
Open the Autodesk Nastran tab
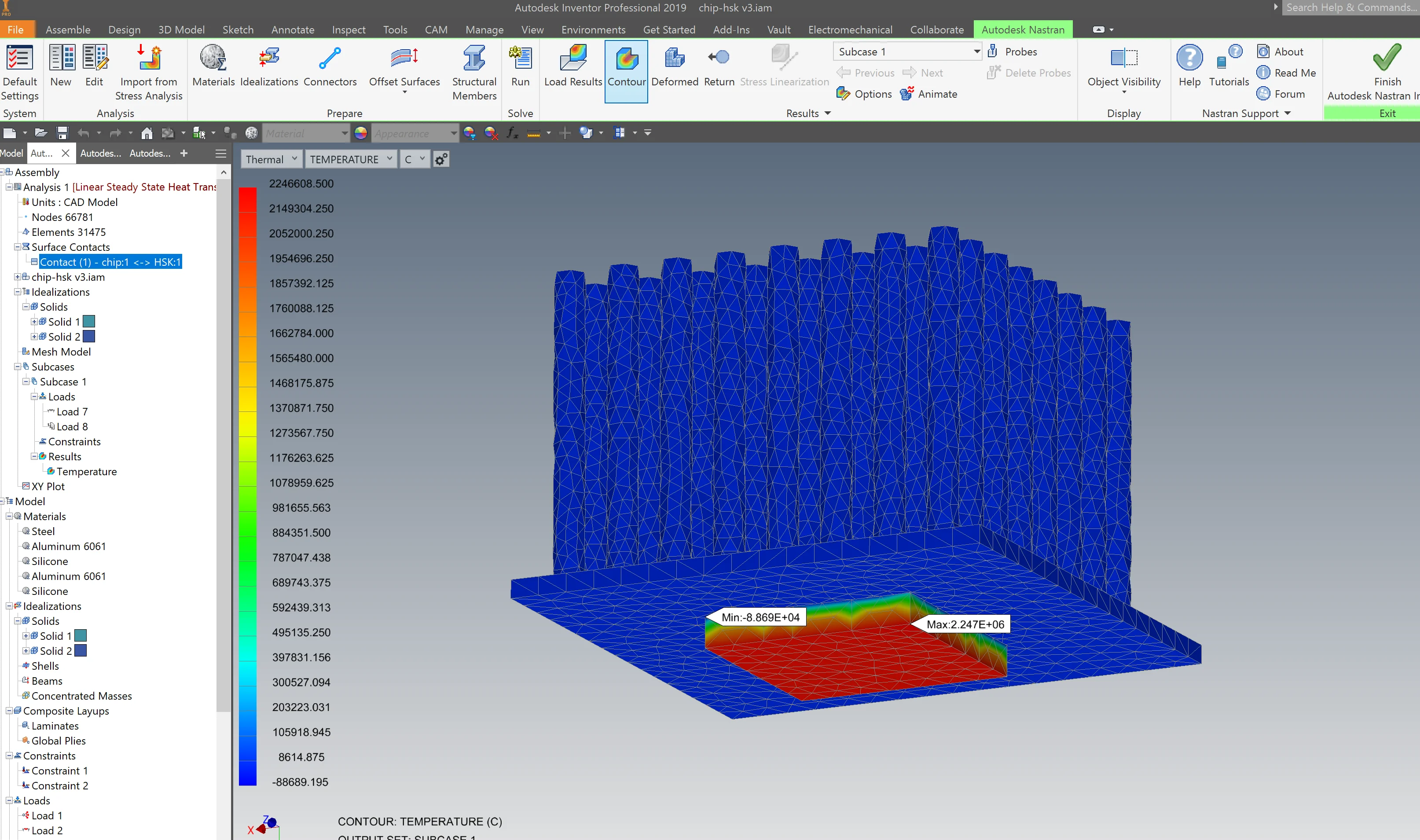[1023, 29]
